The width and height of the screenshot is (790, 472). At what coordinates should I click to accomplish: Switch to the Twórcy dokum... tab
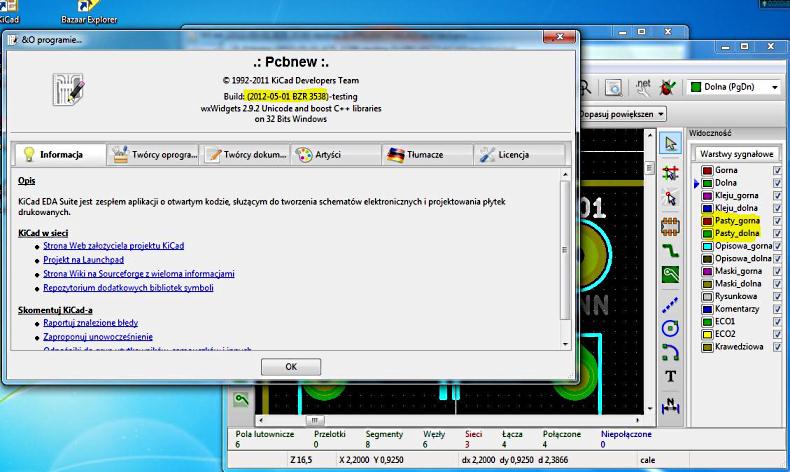[245, 155]
